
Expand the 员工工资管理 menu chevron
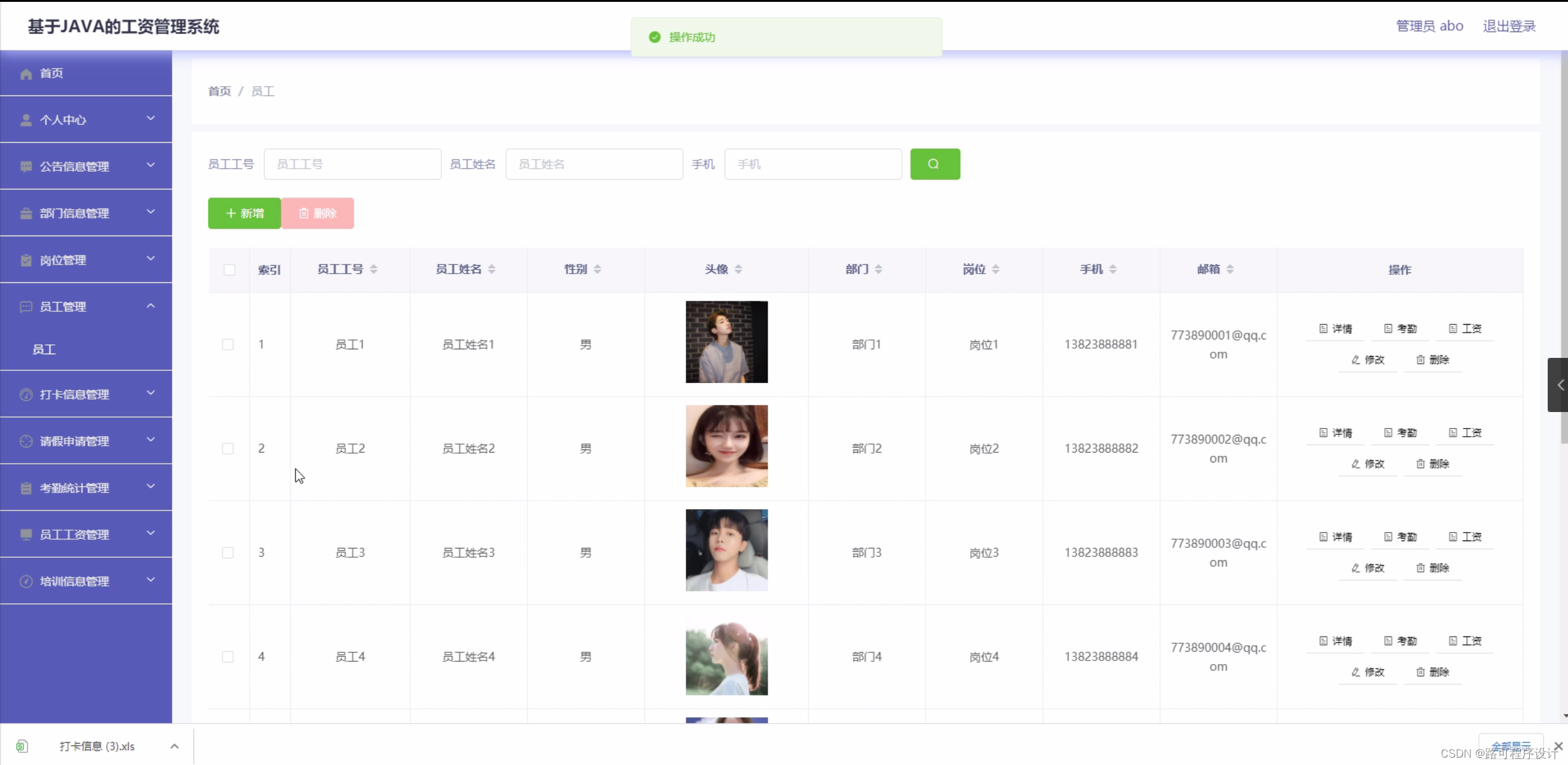(x=151, y=533)
